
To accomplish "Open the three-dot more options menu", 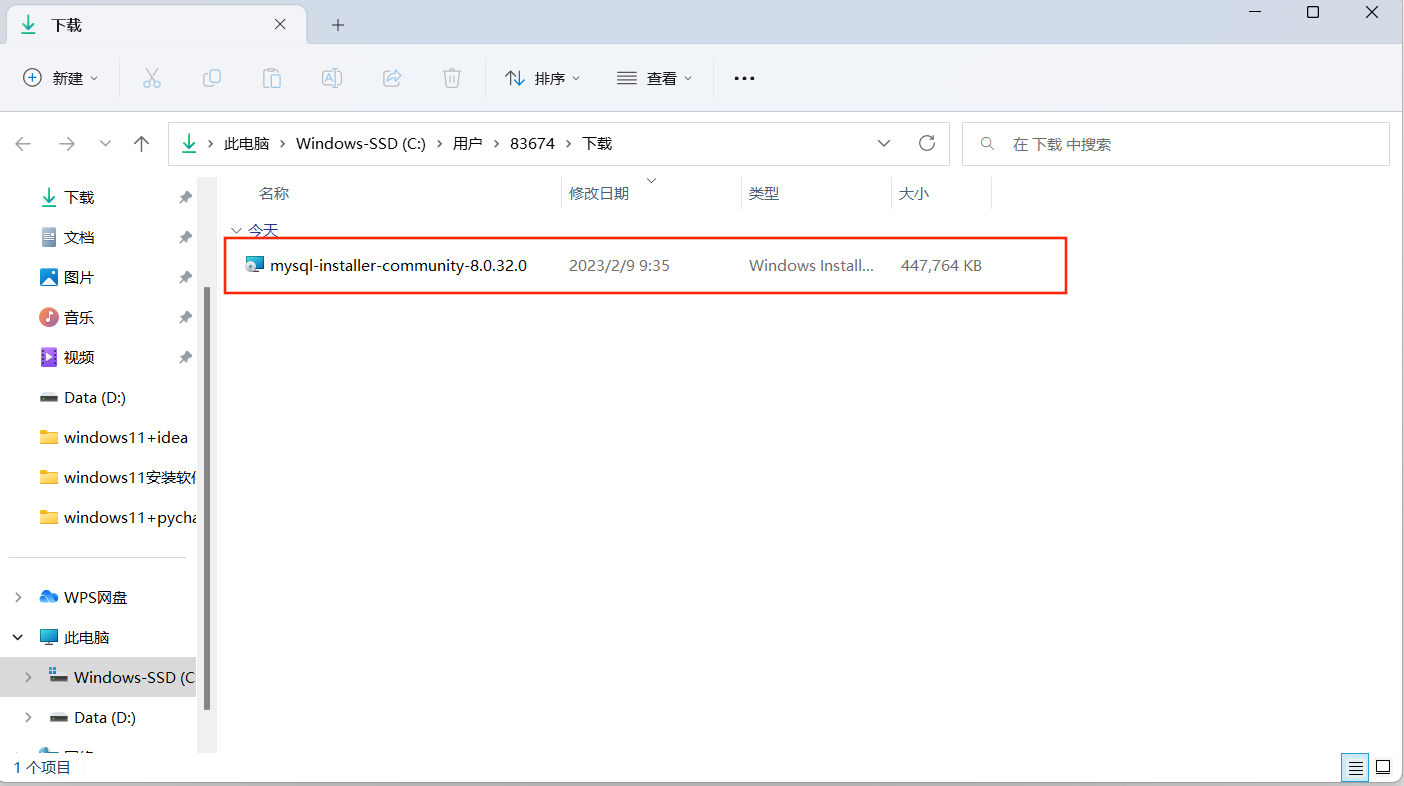I will [744, 78].
